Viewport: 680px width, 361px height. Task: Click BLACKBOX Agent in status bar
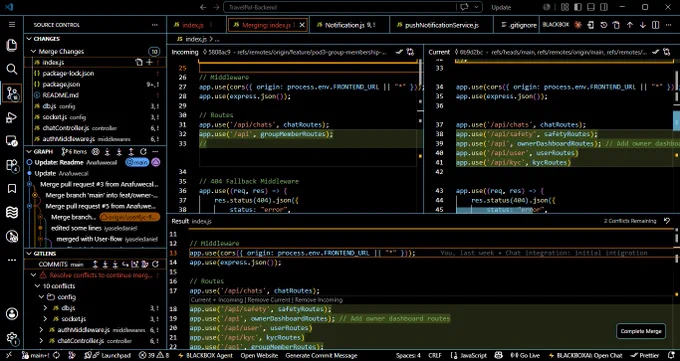point(205,355)
